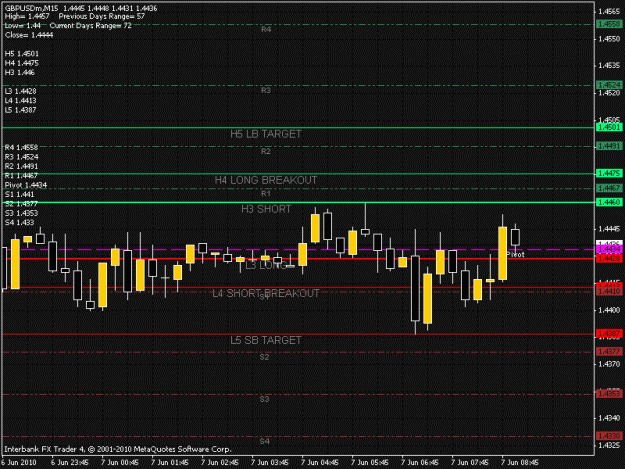Click the L4 SHORT BREAKOUT label
This screenshot has height=469, width=625.
[265, 294]
